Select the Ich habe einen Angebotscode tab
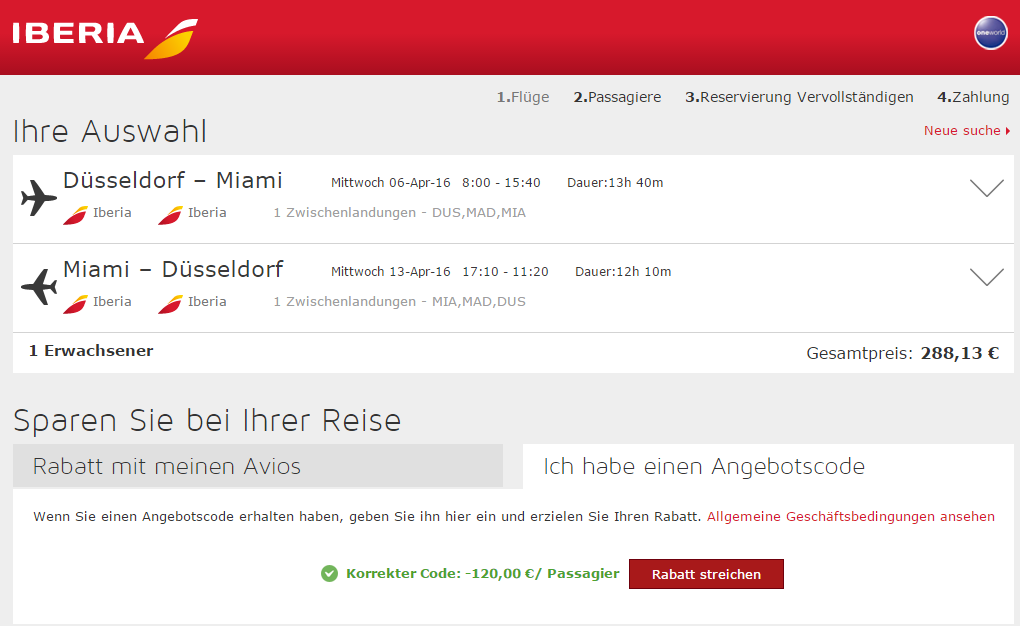The width and height of the screenshot is (1020, 626). [768, 466]
